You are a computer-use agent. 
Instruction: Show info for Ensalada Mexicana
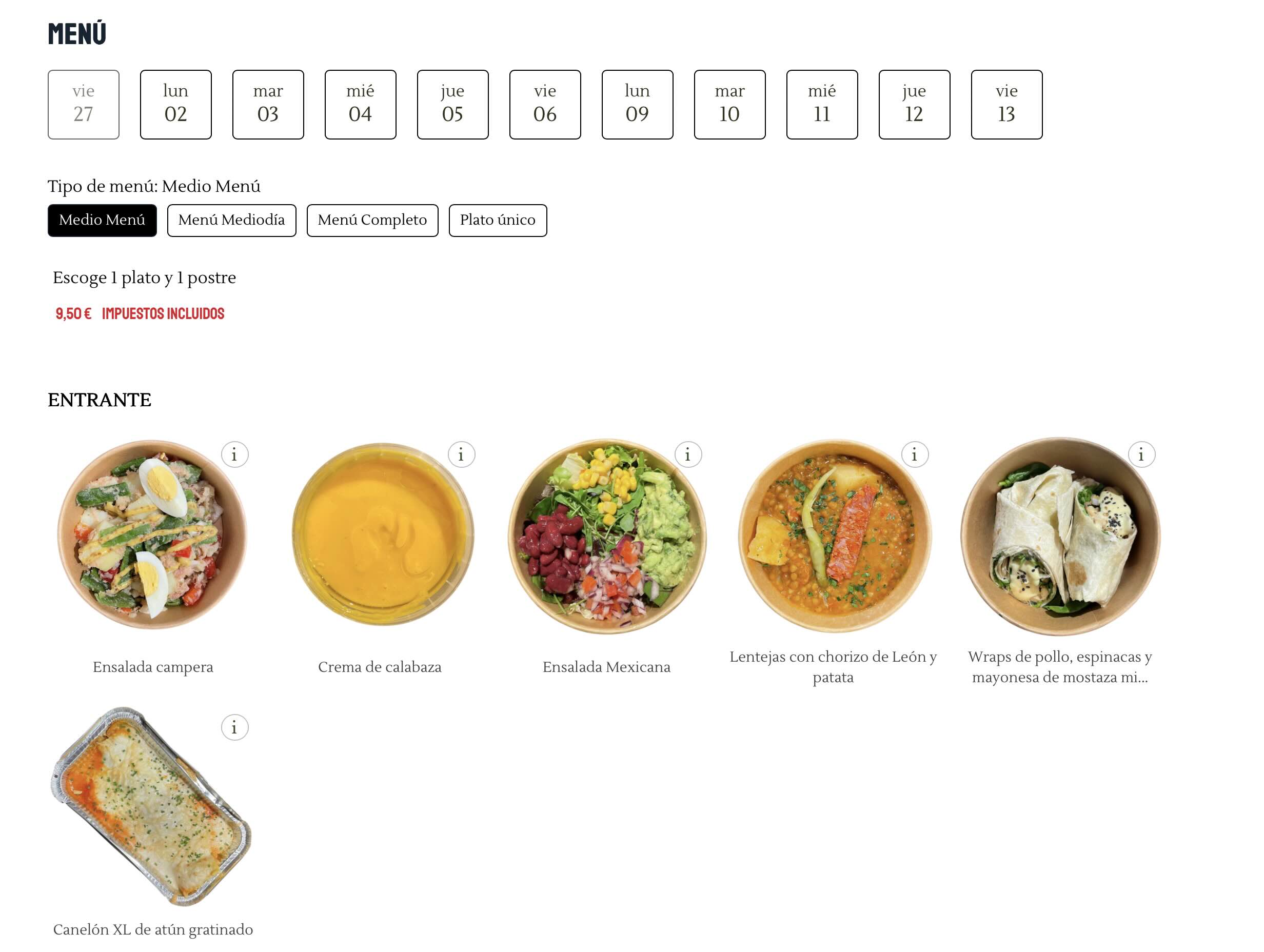(688, 455)
